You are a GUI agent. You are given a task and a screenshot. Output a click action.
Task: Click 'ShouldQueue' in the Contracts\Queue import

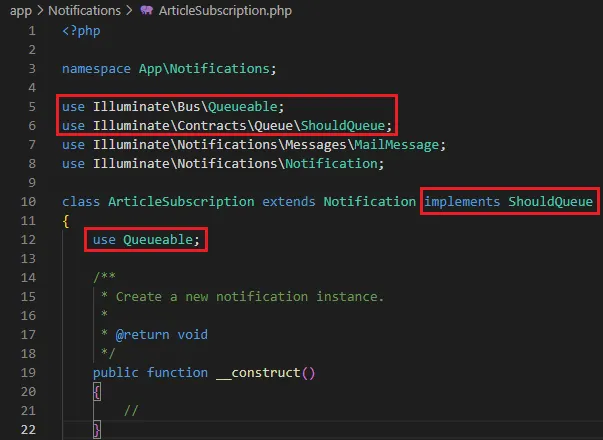coord(343,125)
